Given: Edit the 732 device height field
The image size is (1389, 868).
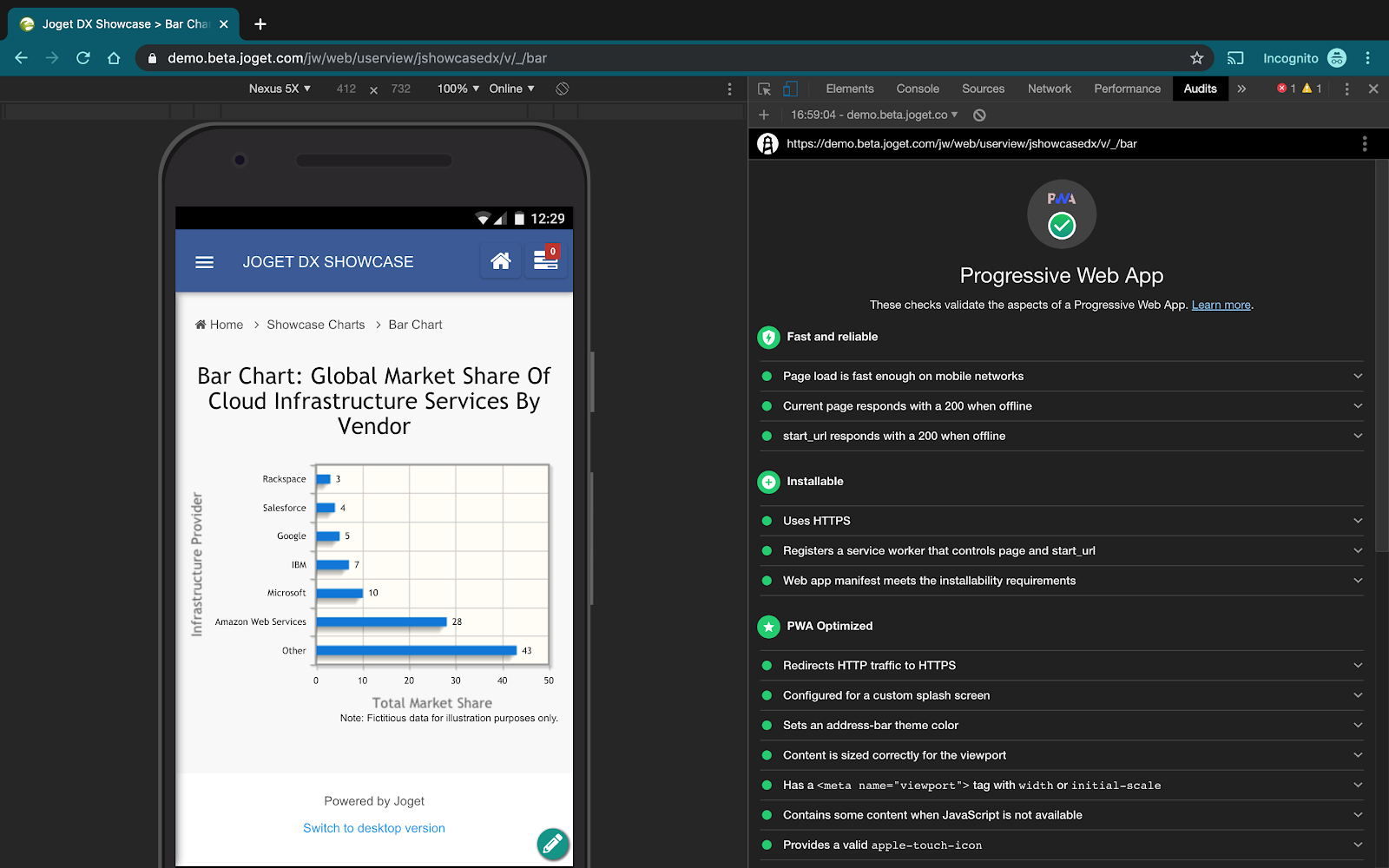Looking at the screenshot, I should coord(401,89).
